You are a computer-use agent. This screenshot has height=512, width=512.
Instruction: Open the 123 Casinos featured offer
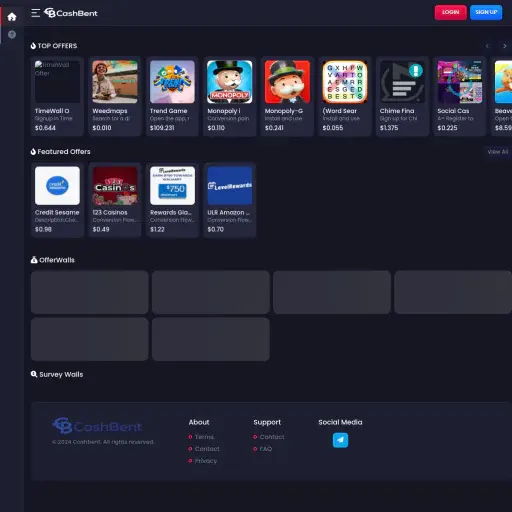115,200
